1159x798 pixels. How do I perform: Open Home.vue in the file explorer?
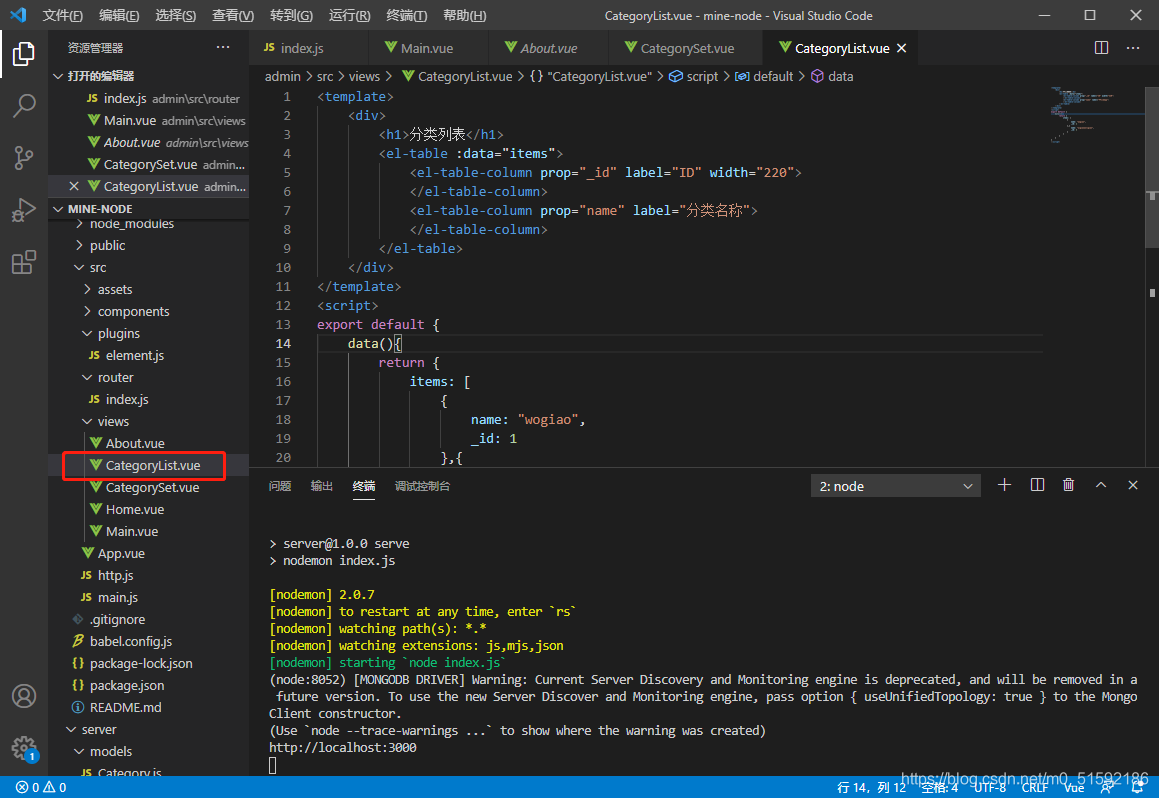pos(135,509)
